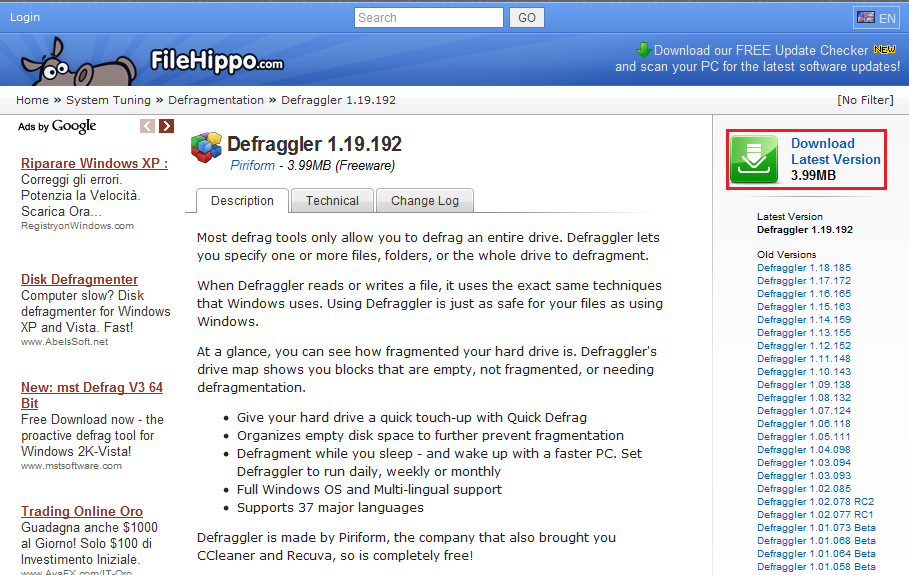Click the flag icon beside EN
The width and height of the screenshot is (909, 575).
point(866,17)
